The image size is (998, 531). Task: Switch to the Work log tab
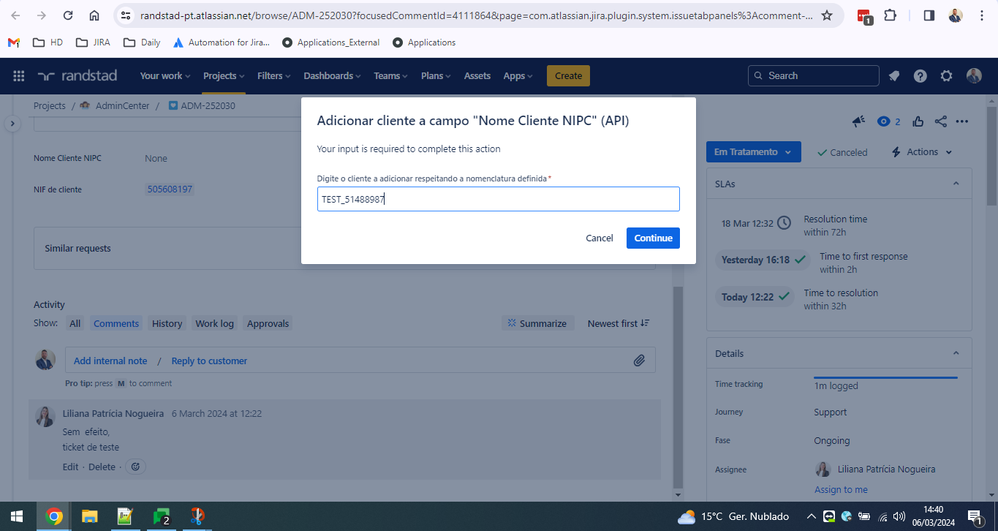[214, 323]
